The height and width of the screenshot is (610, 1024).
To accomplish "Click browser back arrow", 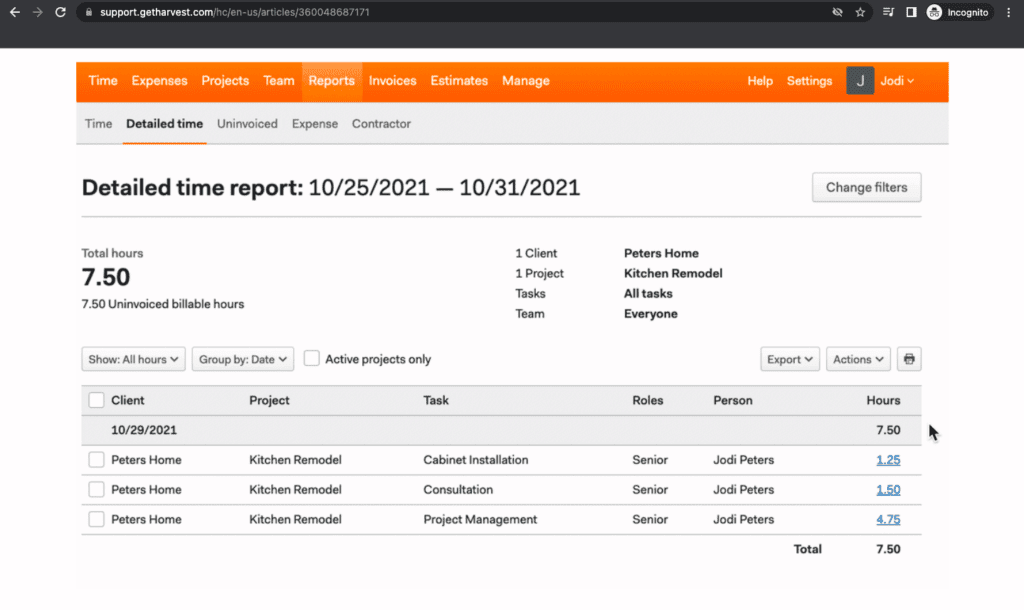I will tap(14, 12).
